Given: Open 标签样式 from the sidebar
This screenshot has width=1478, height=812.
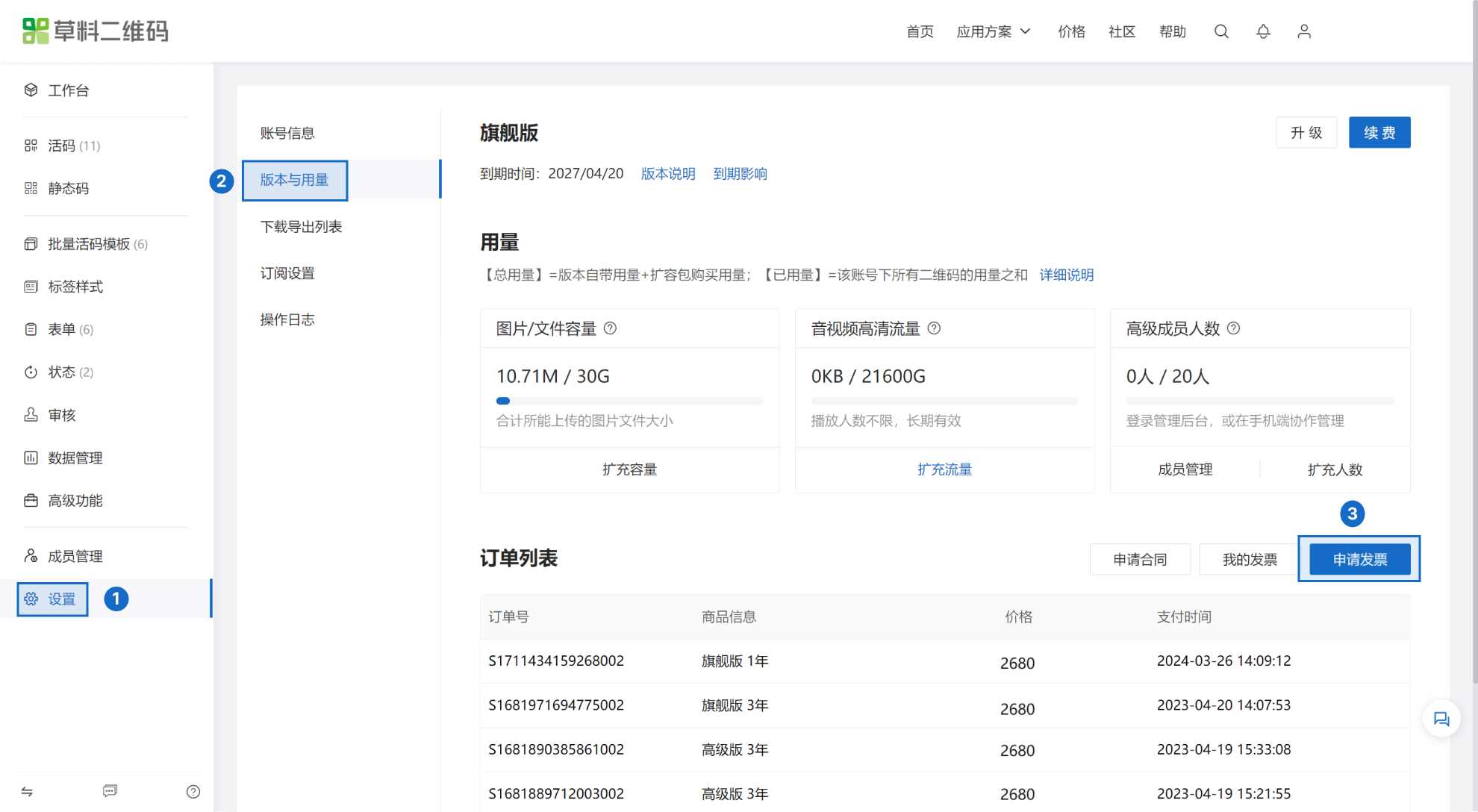Looking at the screenshot, I should [x=75, y=287].
